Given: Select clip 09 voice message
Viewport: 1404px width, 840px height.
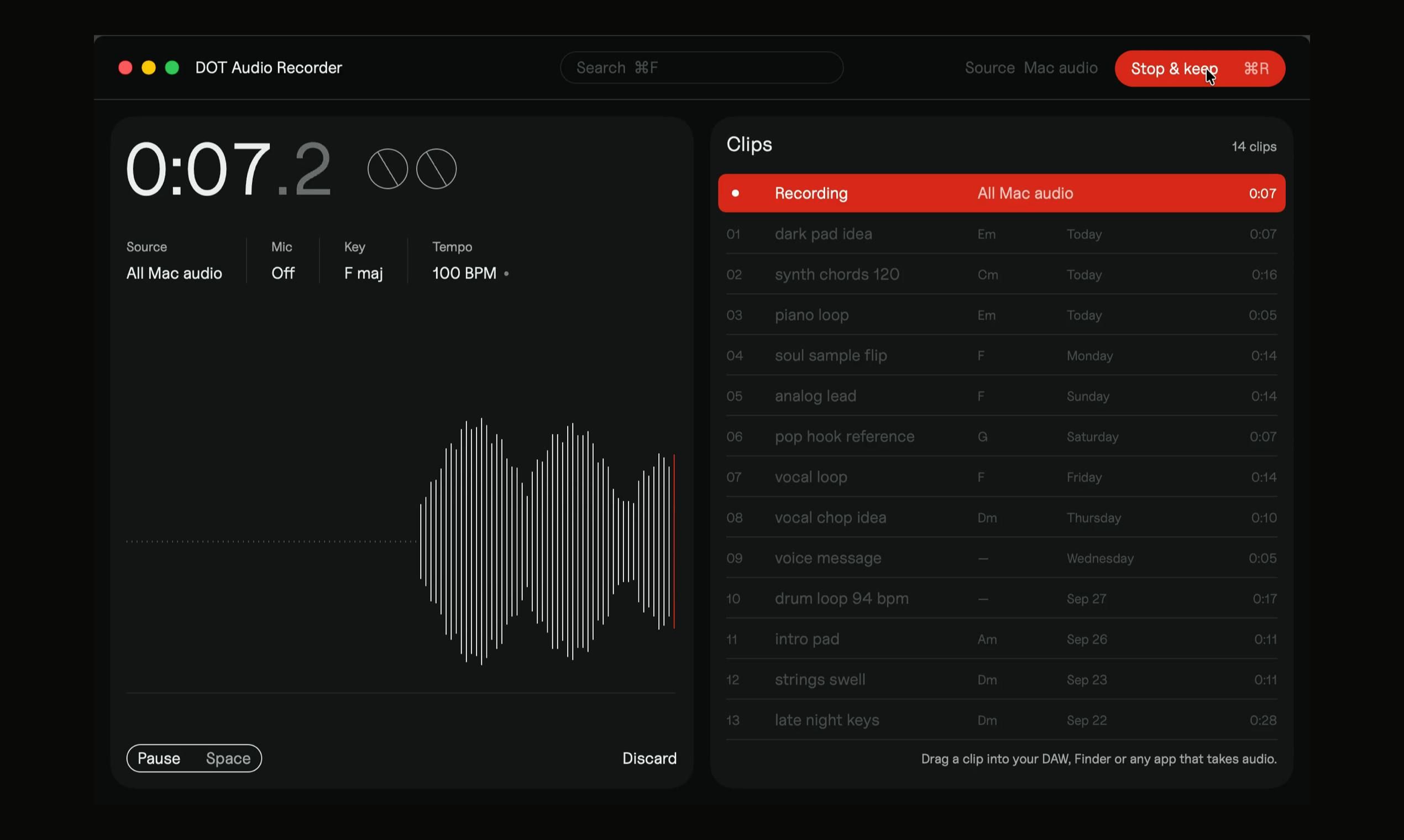Looking at the screenshot, I should click(1002, 558).
